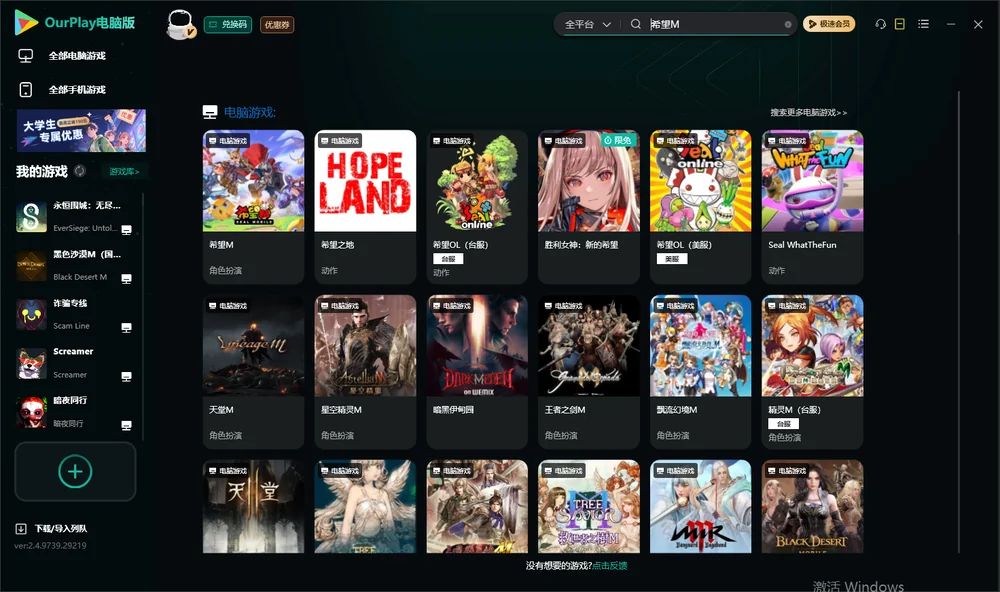Open the 游戏库> link
Image resolution: width=1000 pixels, height=592 pixels.
(x=124, y=172)
